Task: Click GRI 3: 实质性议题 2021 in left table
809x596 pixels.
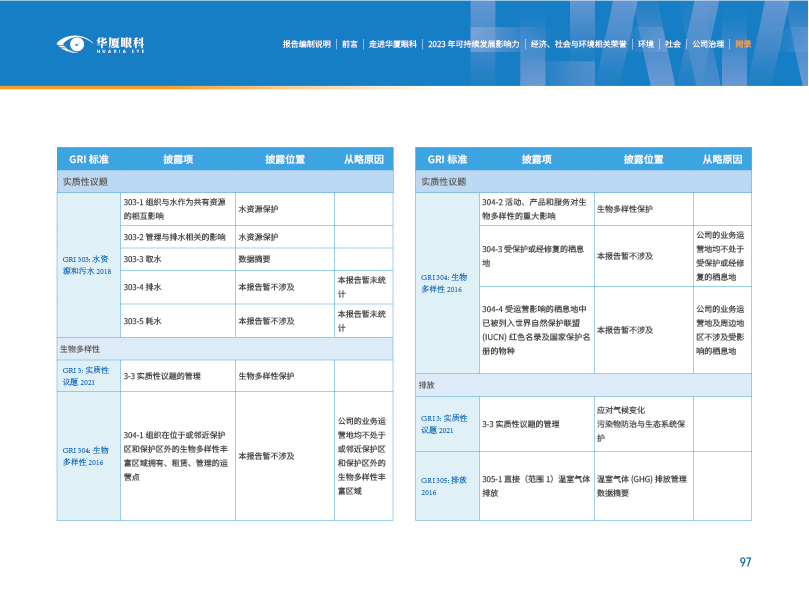Action: (86, 376)
